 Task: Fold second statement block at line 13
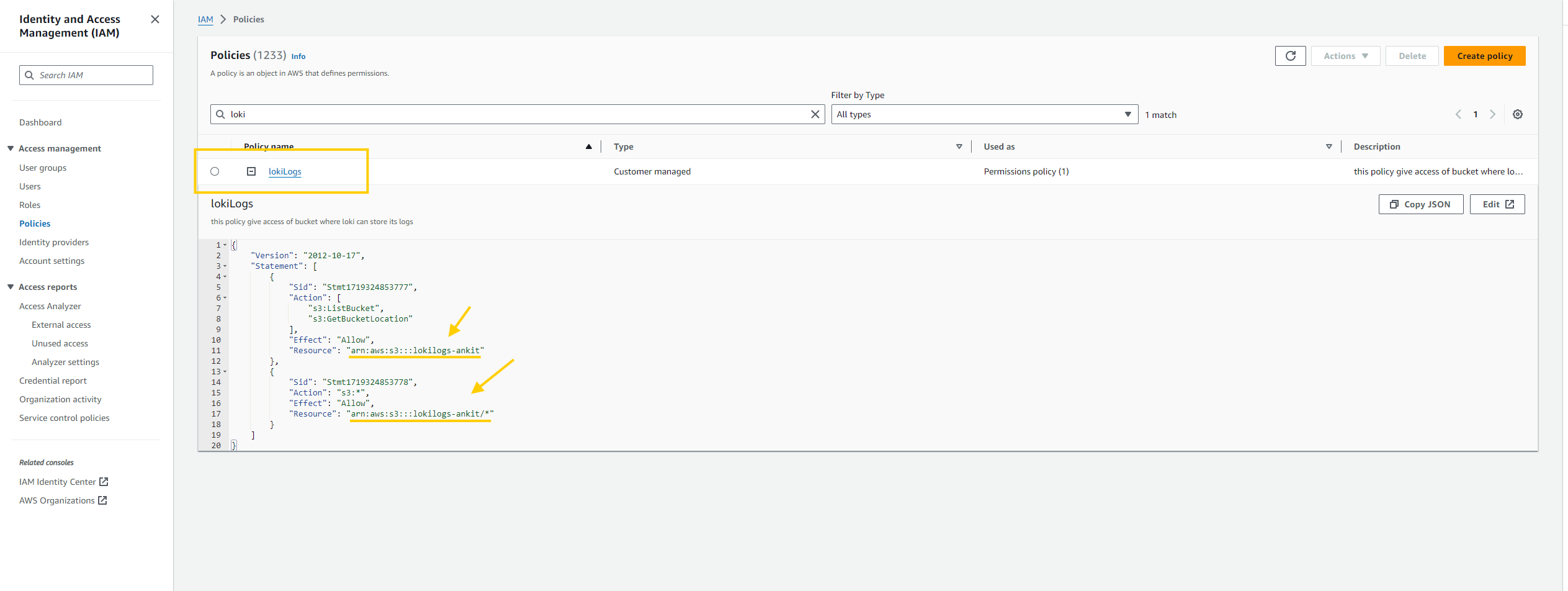pos(225,372)
